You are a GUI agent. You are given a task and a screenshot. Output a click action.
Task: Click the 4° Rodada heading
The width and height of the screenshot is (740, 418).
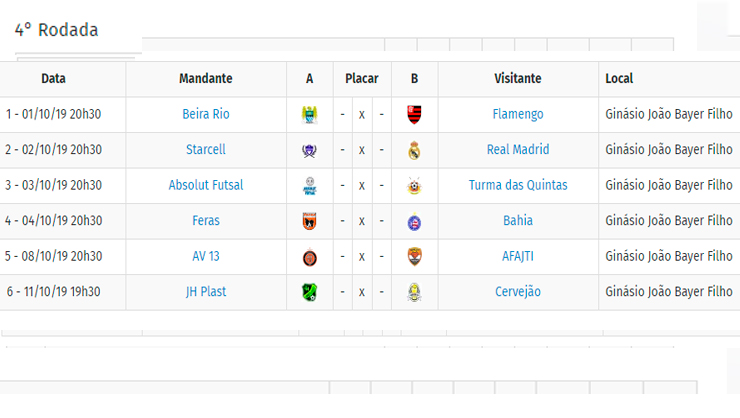tap(56, 30)
